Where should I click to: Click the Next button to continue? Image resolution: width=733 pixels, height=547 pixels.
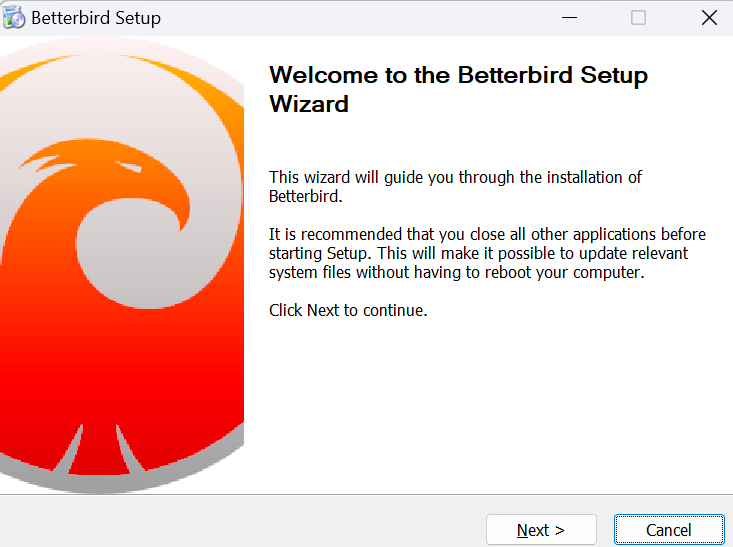tap(541, 530)
